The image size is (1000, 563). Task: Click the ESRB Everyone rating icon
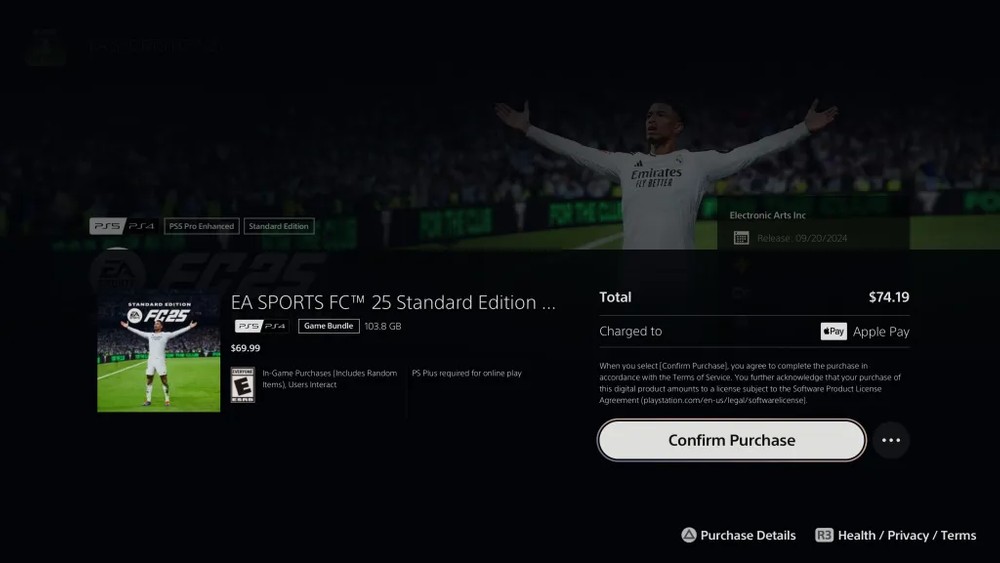coord(242,384)
